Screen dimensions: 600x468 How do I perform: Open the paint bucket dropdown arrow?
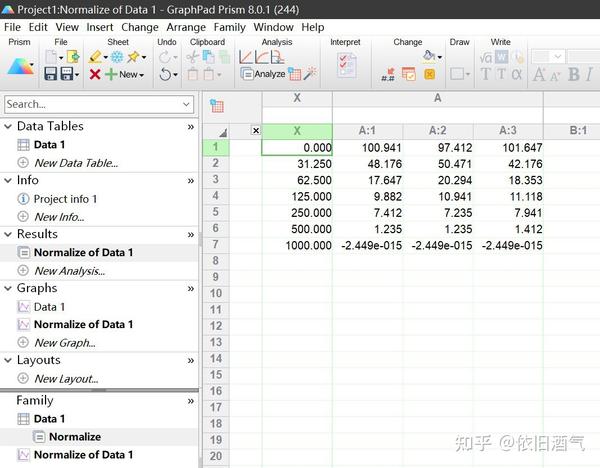[x=440, y=57]
